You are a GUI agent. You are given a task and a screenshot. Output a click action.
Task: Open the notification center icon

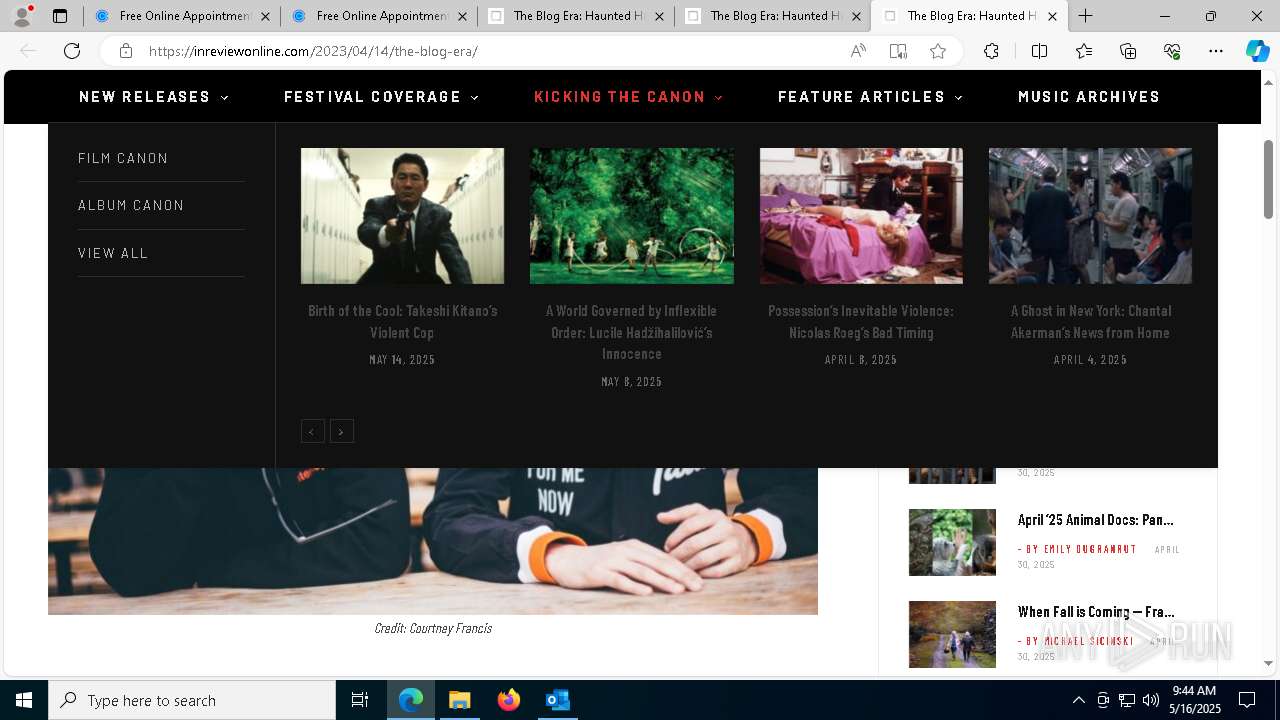coord(1247,700)
